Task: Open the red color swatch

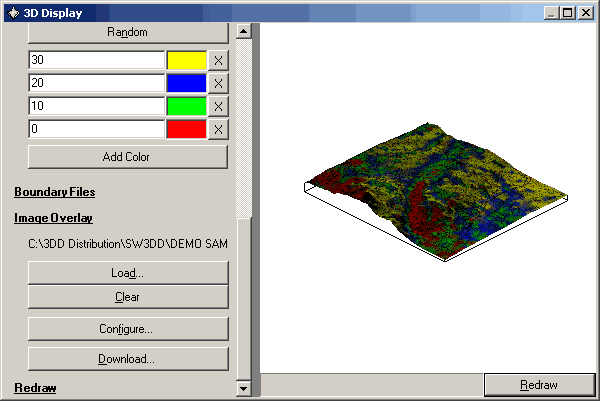Action: point(187,129)
